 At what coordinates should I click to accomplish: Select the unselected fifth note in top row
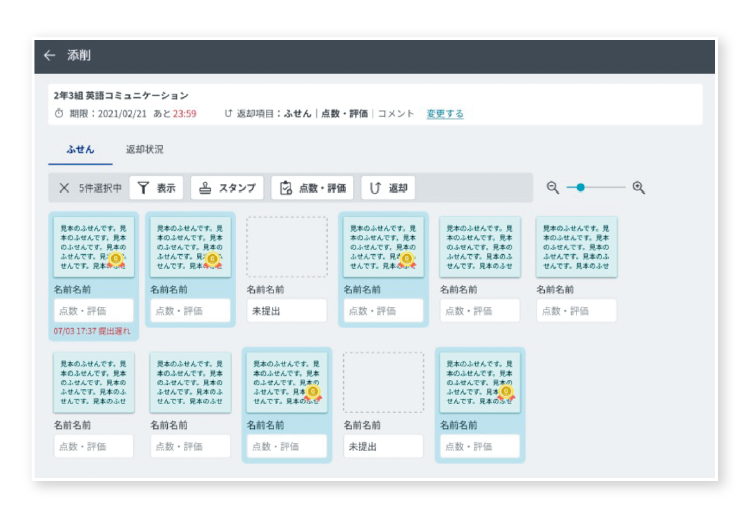tap(480, 247)
